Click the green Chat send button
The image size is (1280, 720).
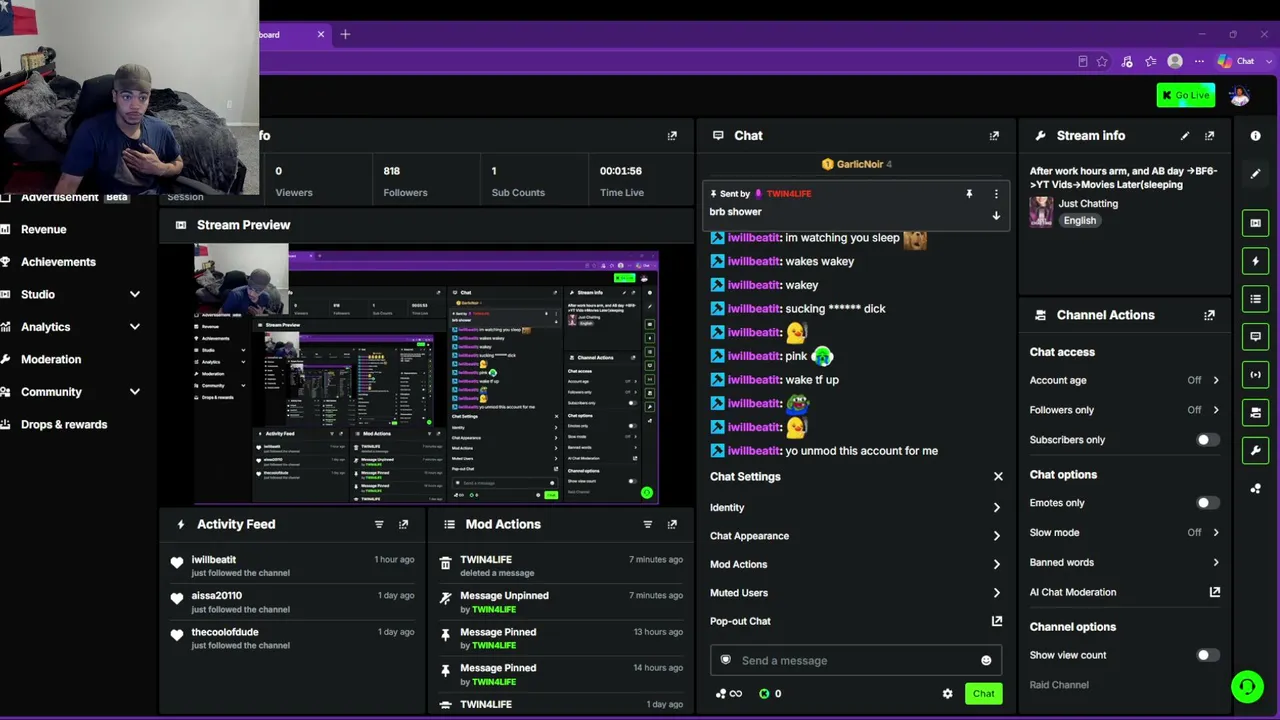click(983, 694)
